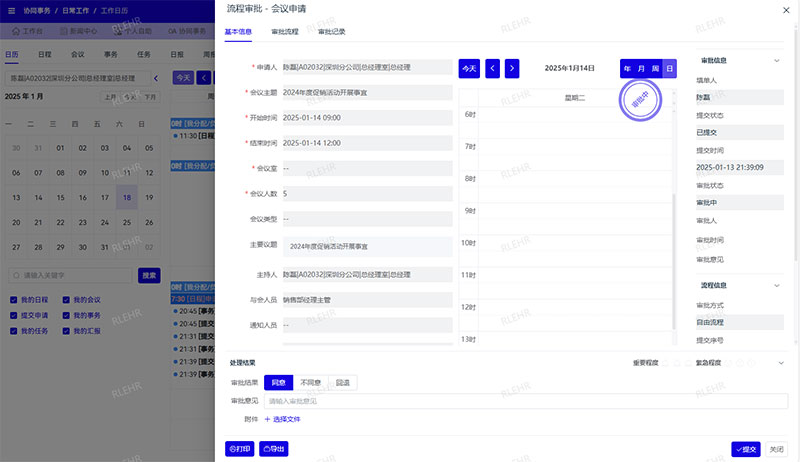Image resolution: width=800 pixels, height=462 pixels.
Task: Click the 会议人数 field
Action: (x=367, y=194)
